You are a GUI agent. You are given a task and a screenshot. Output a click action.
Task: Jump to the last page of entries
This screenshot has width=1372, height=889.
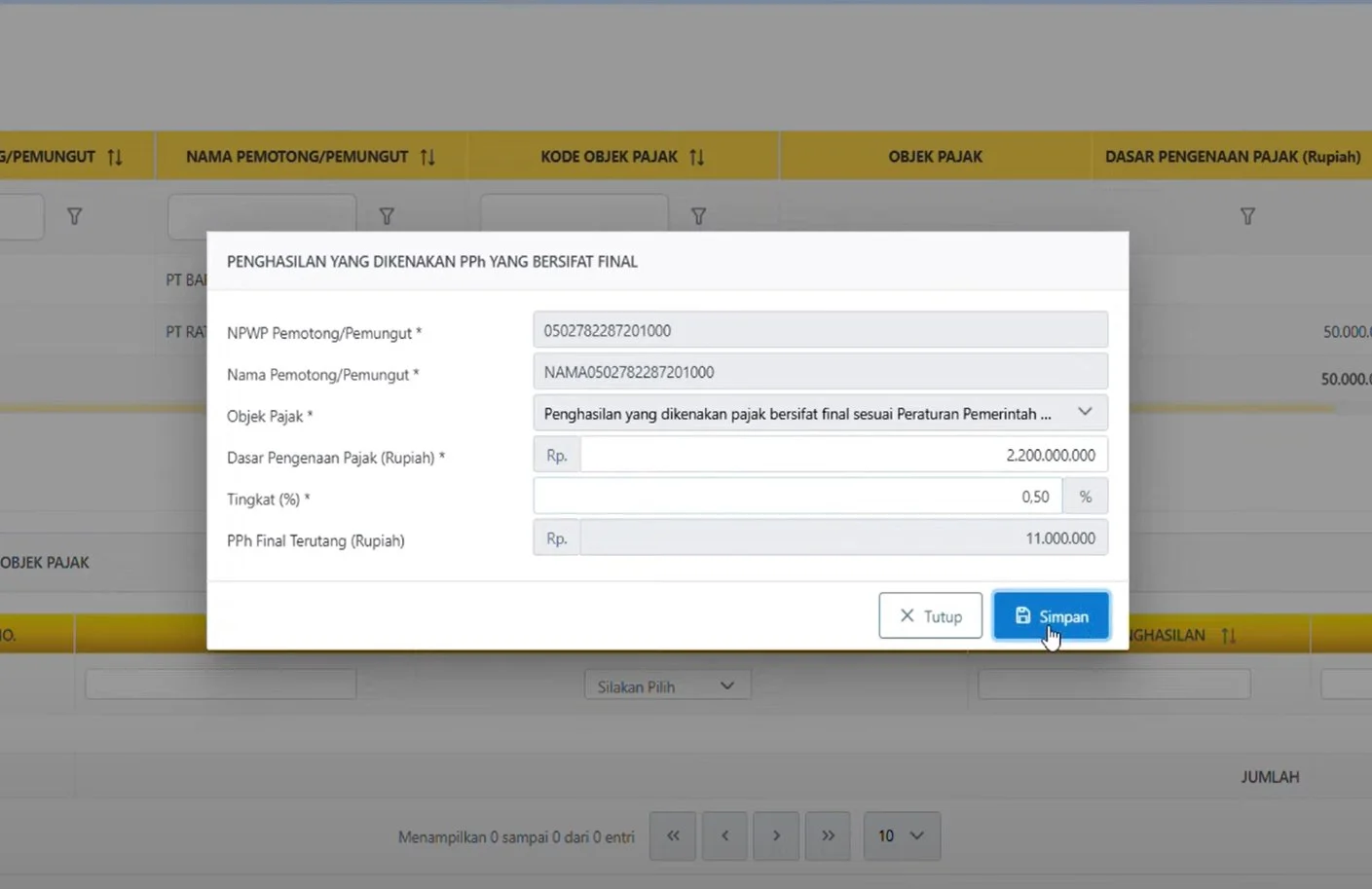tap(828, 835)
